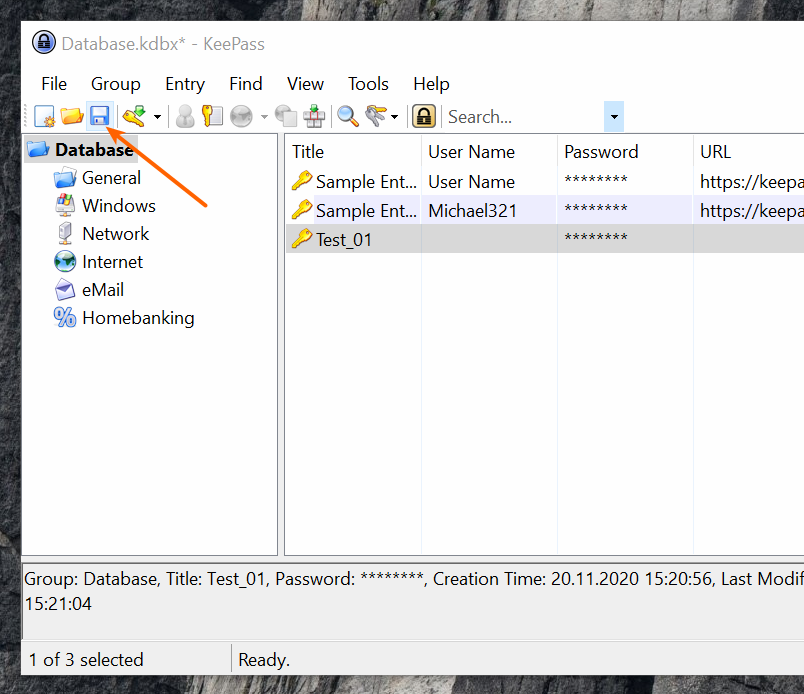
Task: Open the Tools menu
Action: coord(368,84)
